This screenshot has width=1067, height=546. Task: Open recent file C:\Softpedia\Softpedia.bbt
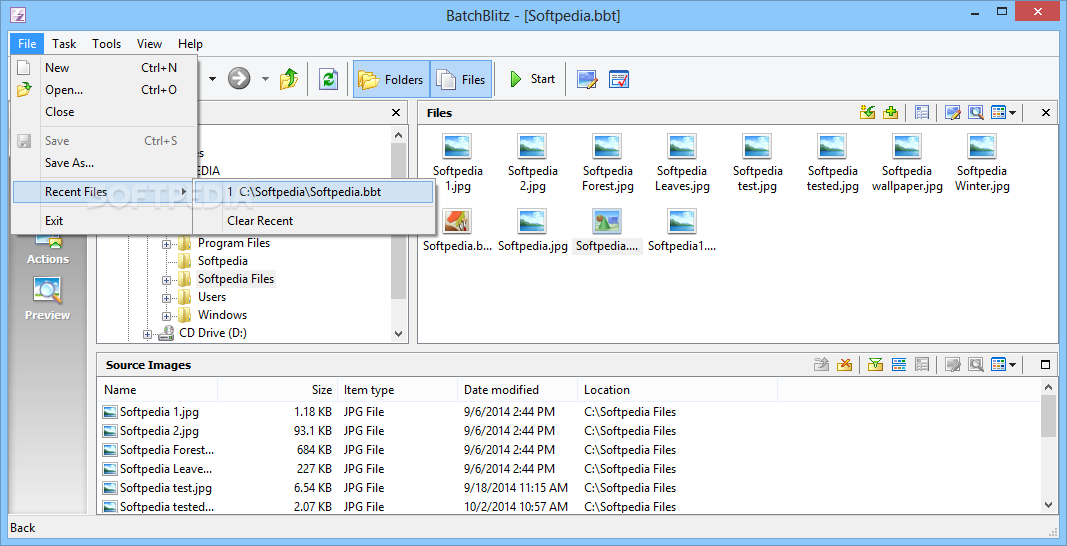coord(314,192)
